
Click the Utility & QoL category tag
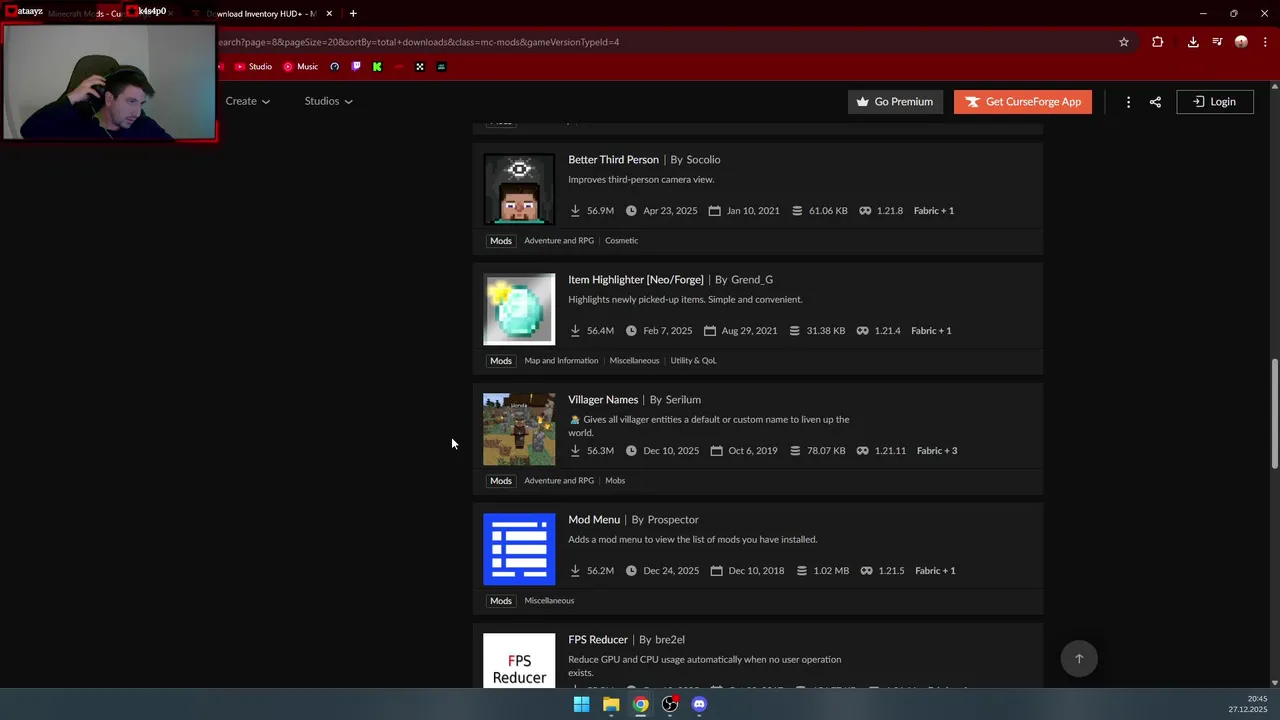click(693, 361)
